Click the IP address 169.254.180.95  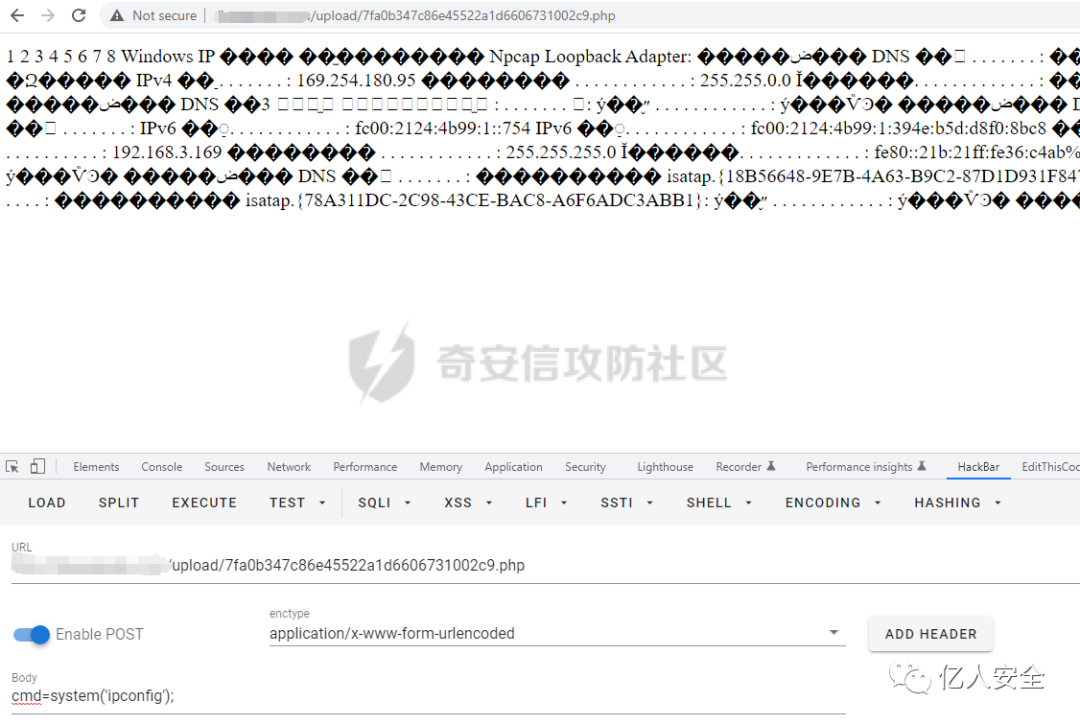(356, 81)
